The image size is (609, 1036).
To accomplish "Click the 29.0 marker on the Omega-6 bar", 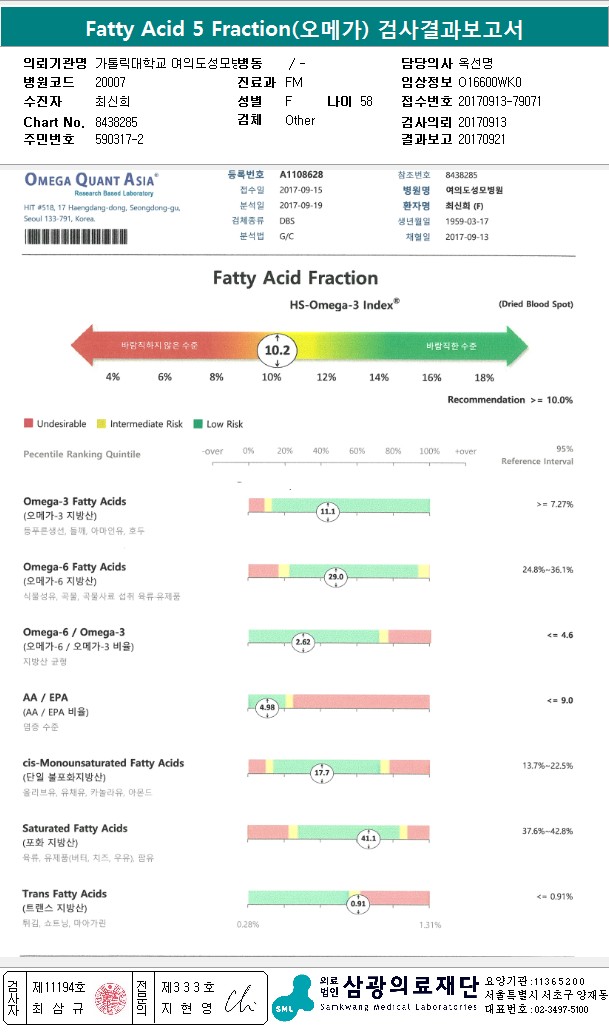I will tap(335, 577).
